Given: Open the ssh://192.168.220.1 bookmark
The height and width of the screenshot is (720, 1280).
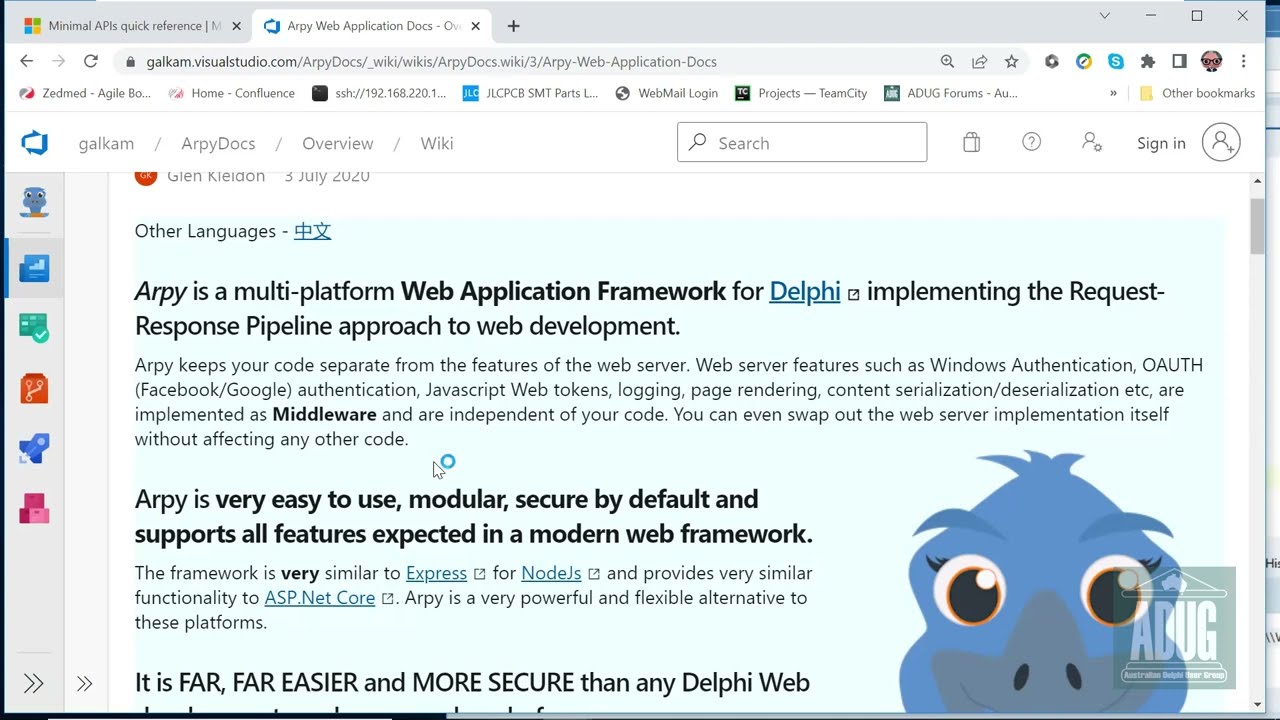Looking at the screenshot, I should (379, 93).
